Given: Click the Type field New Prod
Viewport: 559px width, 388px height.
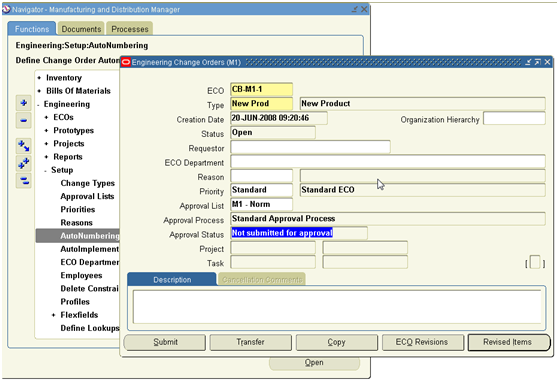Looking at the screenshot, I should [x=261, y=103].
